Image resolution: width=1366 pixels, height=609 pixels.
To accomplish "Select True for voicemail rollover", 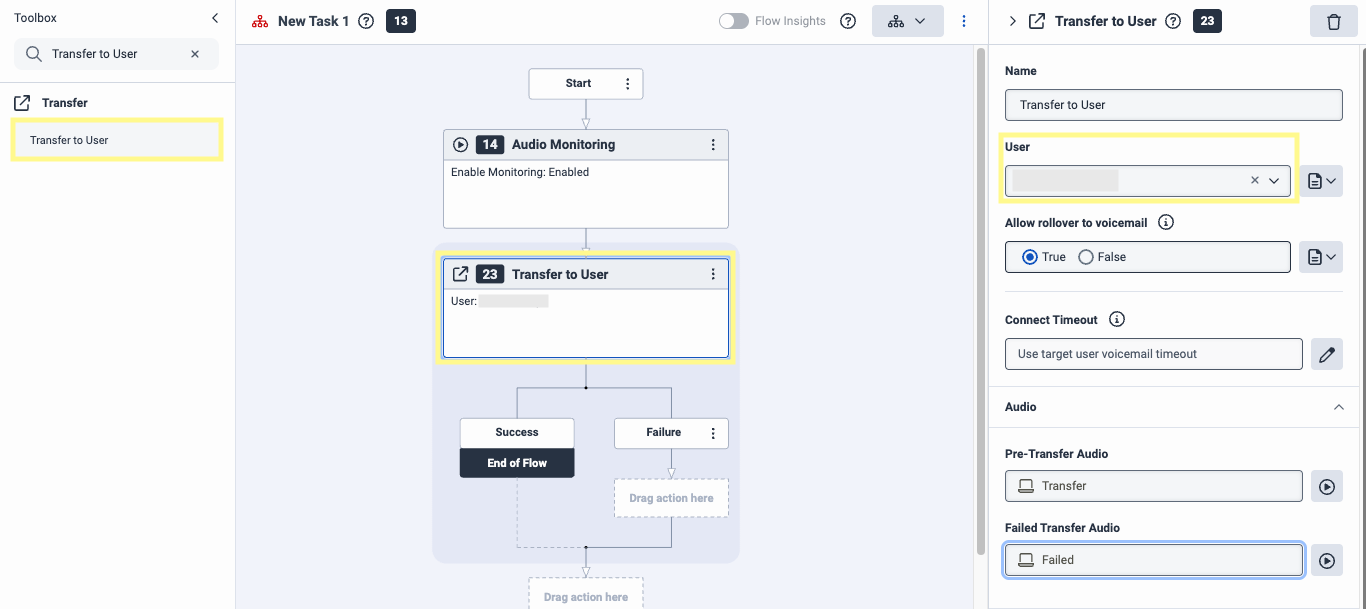I will pos(1030,257).
